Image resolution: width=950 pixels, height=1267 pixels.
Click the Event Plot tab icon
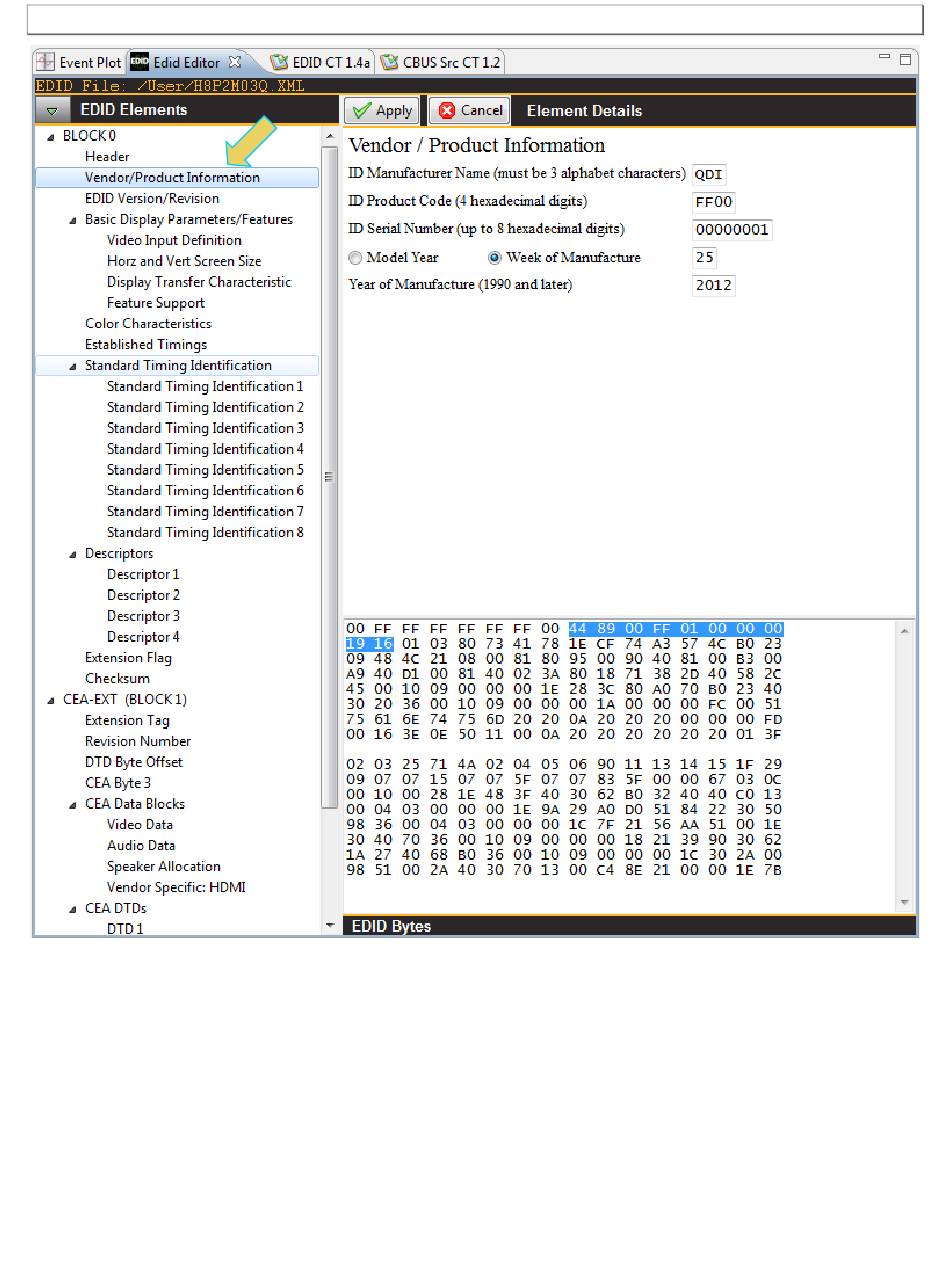tap(45, 62)
